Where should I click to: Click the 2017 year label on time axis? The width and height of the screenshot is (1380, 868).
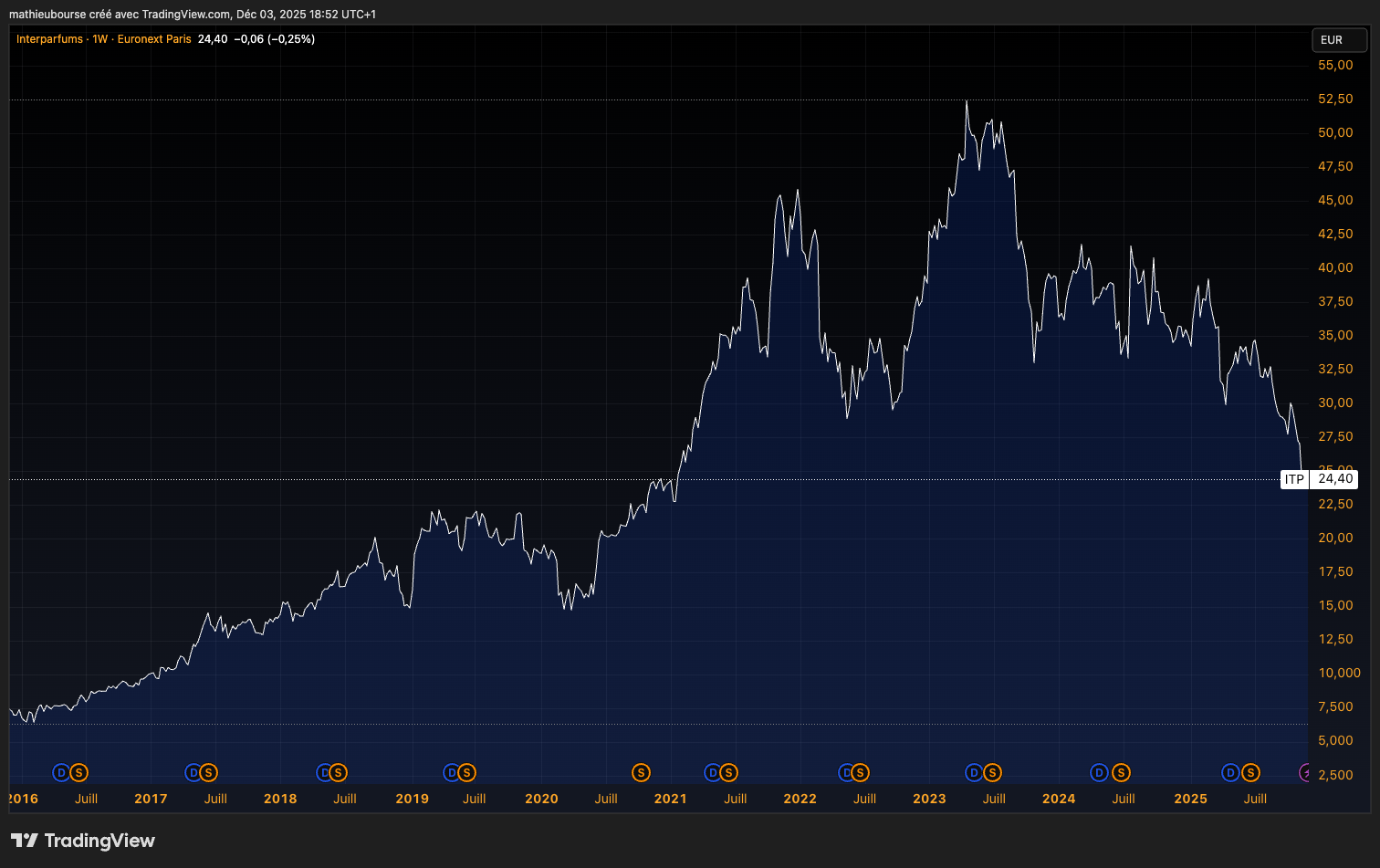coord(151,799)
